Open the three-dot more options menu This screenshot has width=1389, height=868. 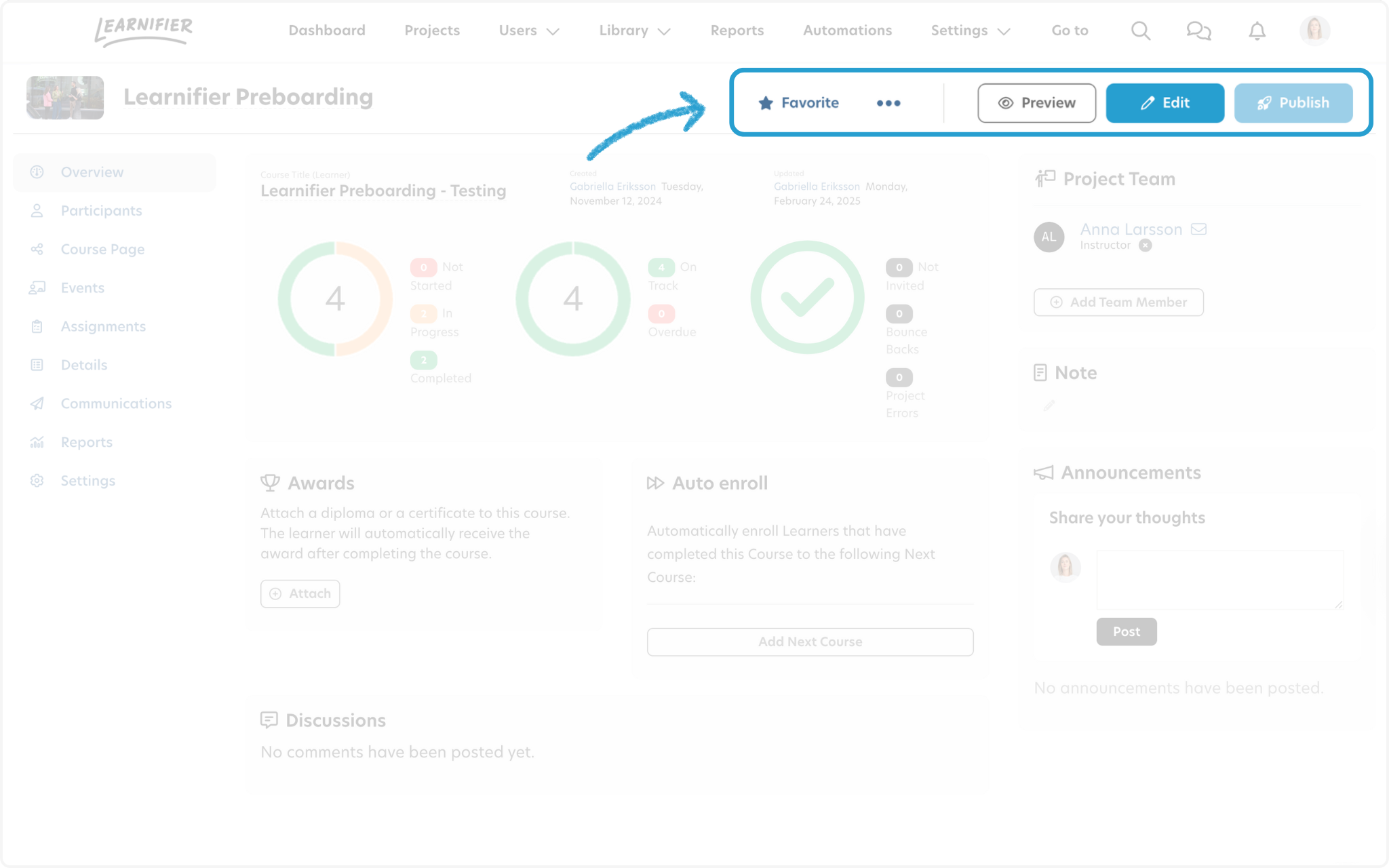pyautogui.click(x=888, y=103)
